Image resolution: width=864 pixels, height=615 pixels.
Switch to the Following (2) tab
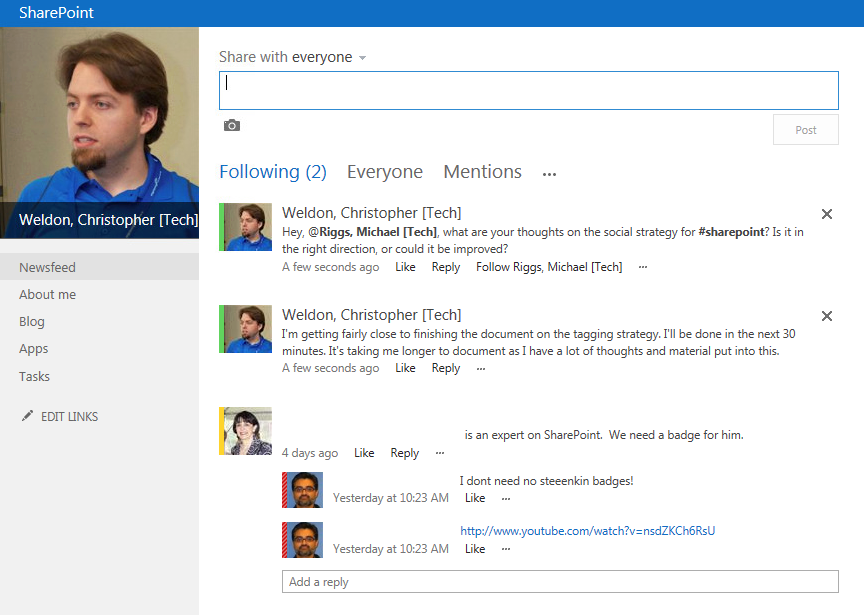click(273, 172)
